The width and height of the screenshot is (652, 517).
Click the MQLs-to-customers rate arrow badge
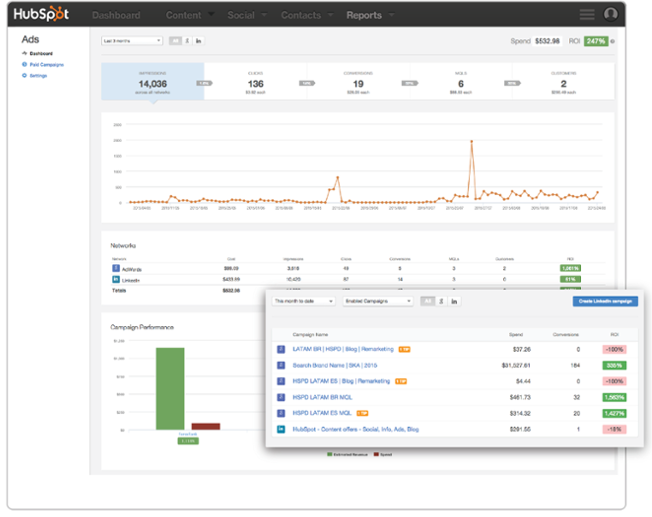pyautogui.click(x=512, y=83)
